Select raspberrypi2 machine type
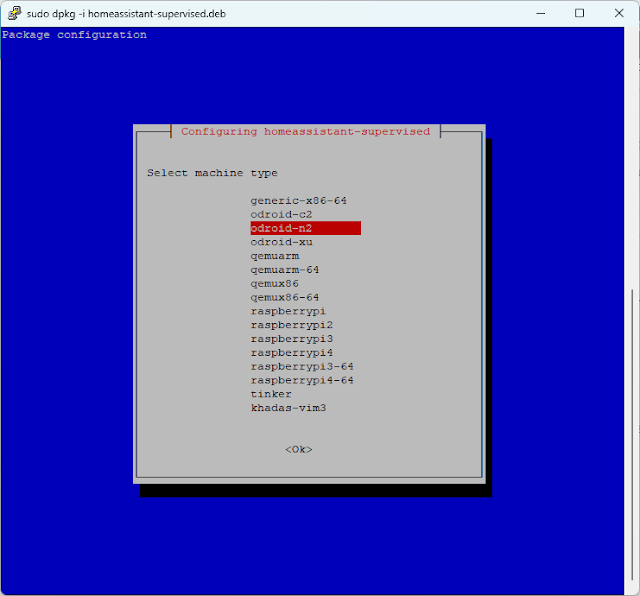 pyautogui.click(x=292, y=325)
